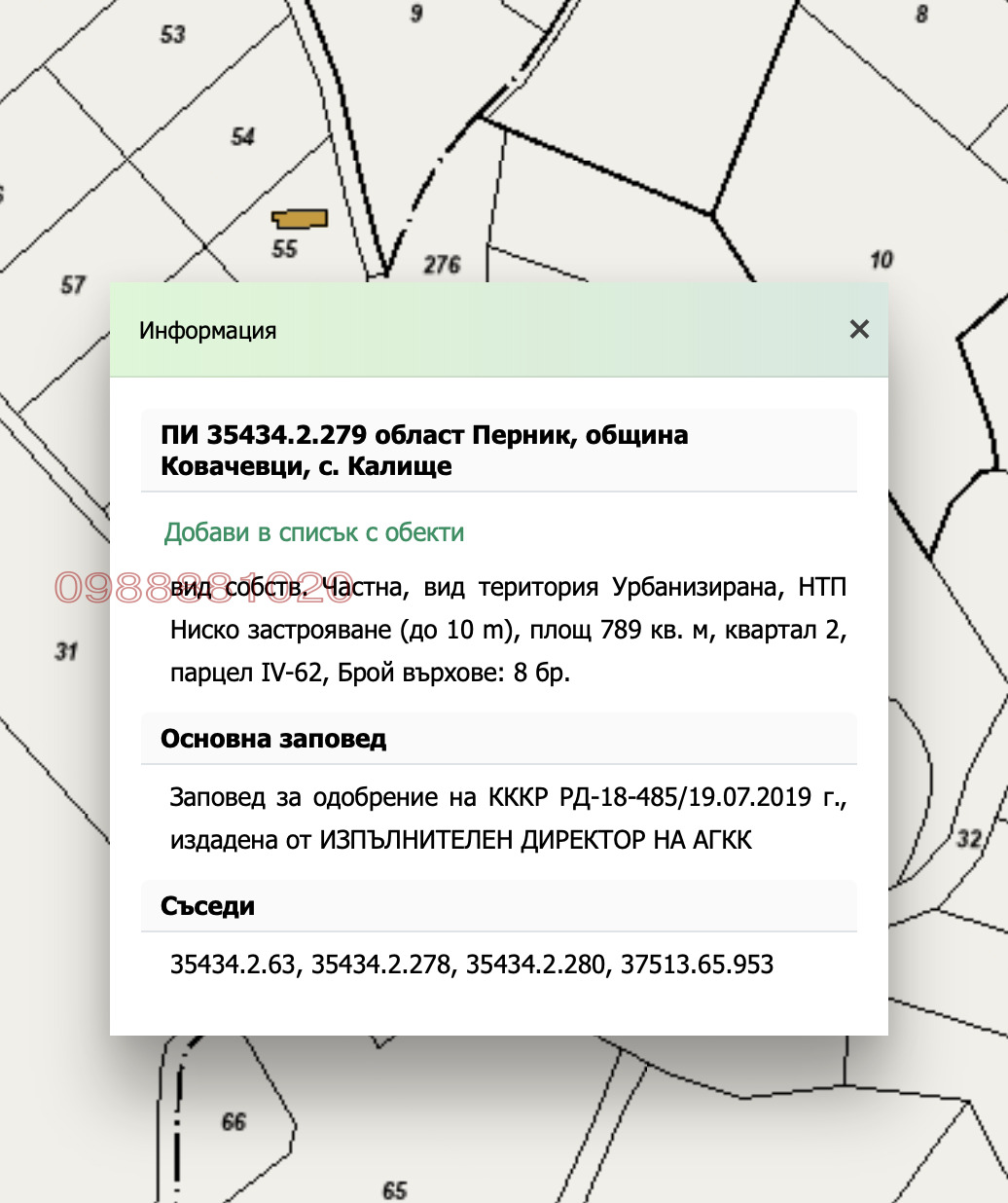Close the Информация popup with the X
This screenshot has height=1203, width=1008.
859,330
